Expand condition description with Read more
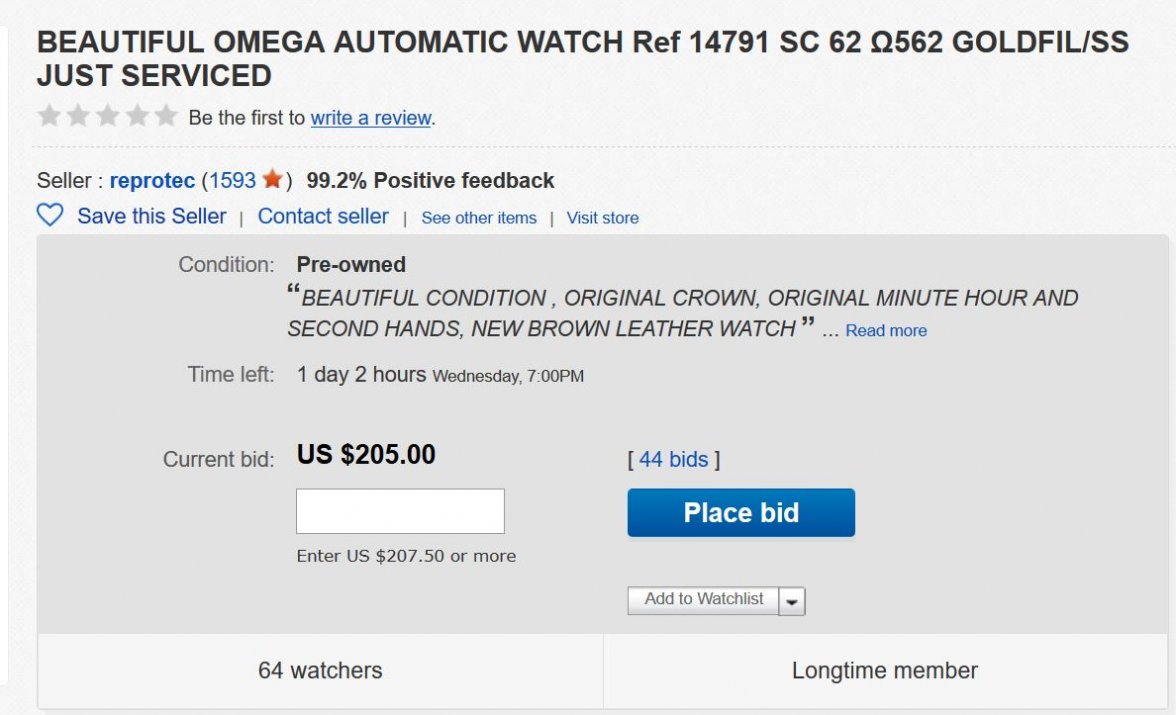 886,331
